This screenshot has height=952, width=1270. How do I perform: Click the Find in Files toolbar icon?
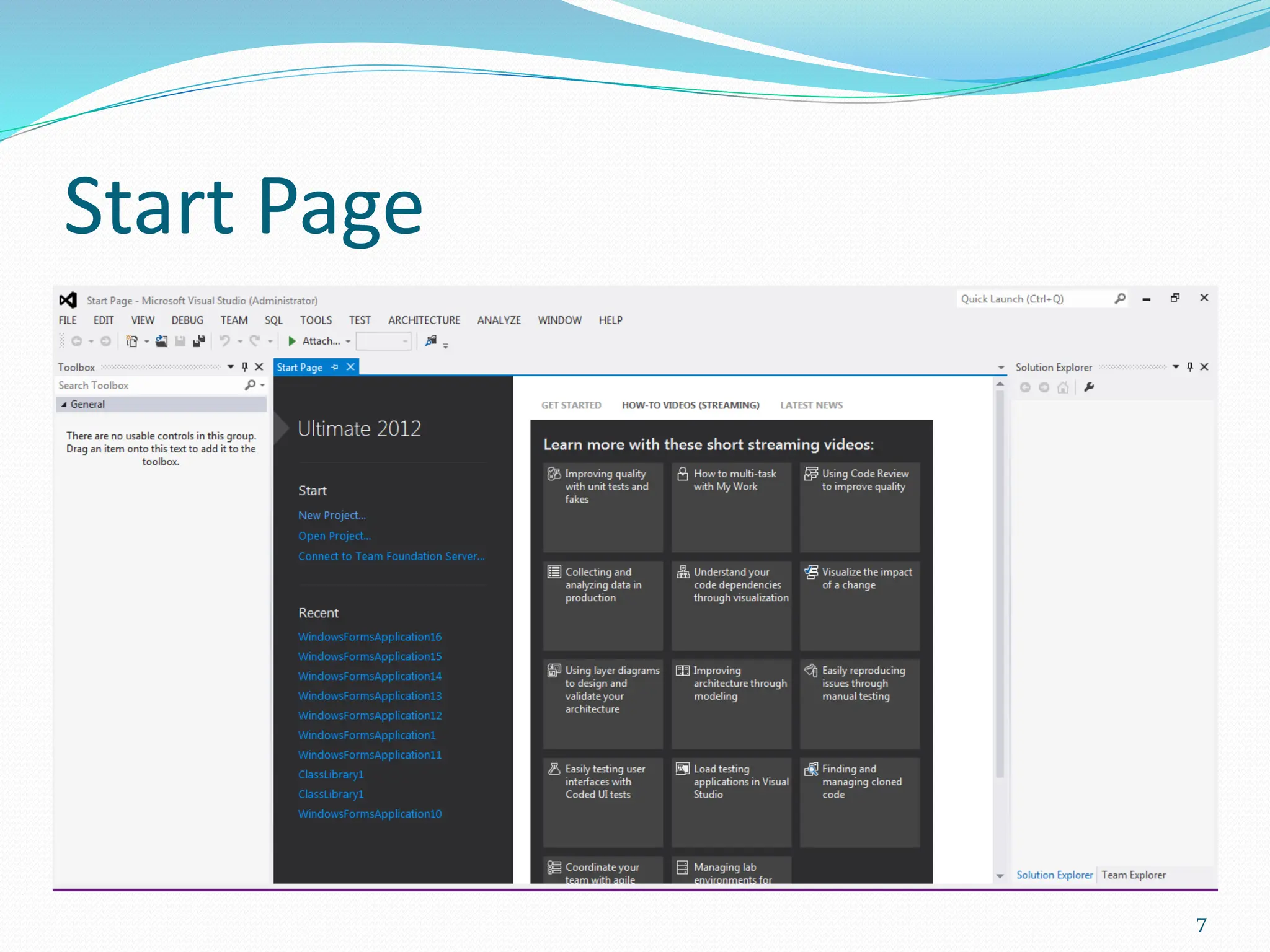click(431, 341)
